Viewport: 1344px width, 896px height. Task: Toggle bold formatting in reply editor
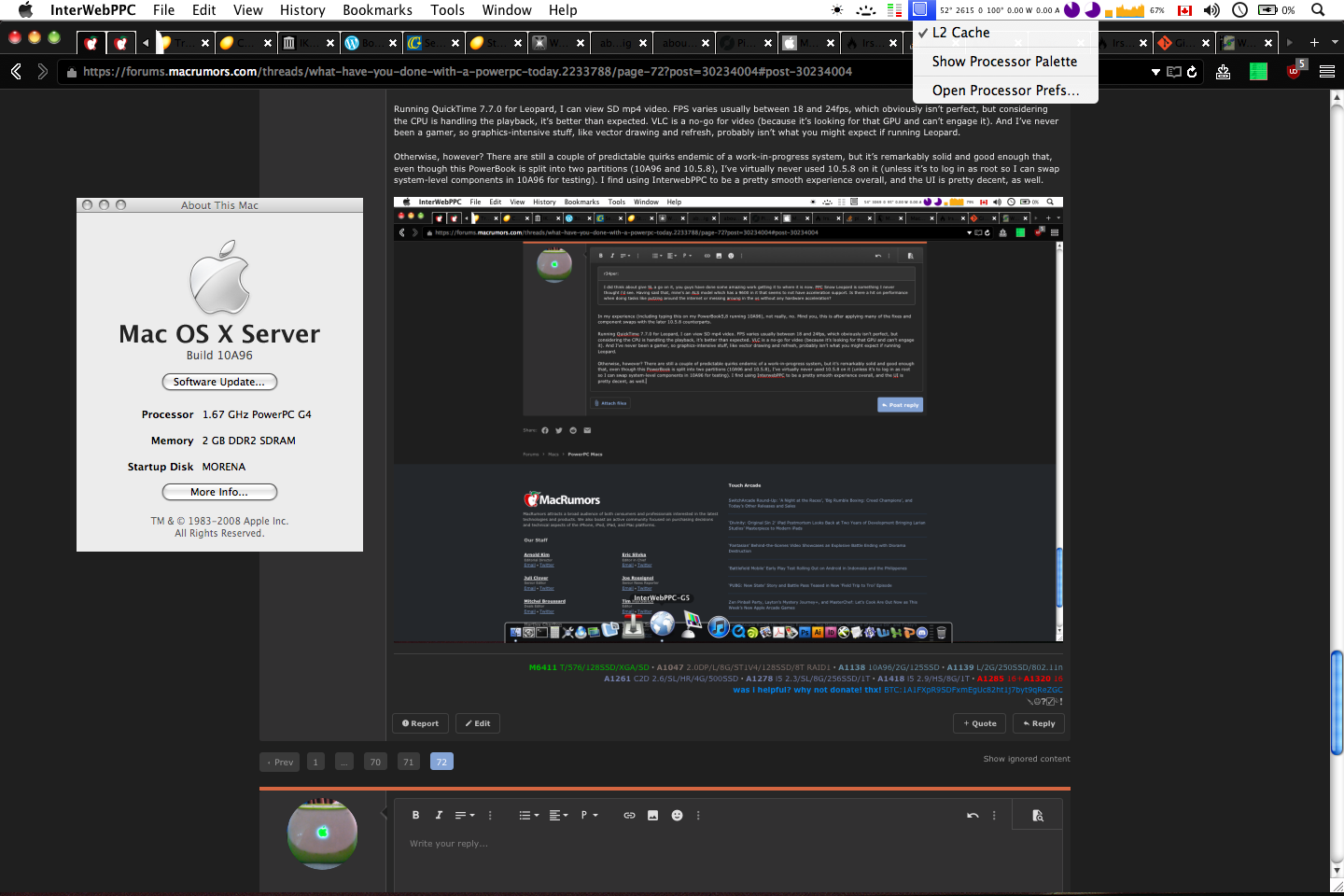pyautogui.click(x=415, y=815)
